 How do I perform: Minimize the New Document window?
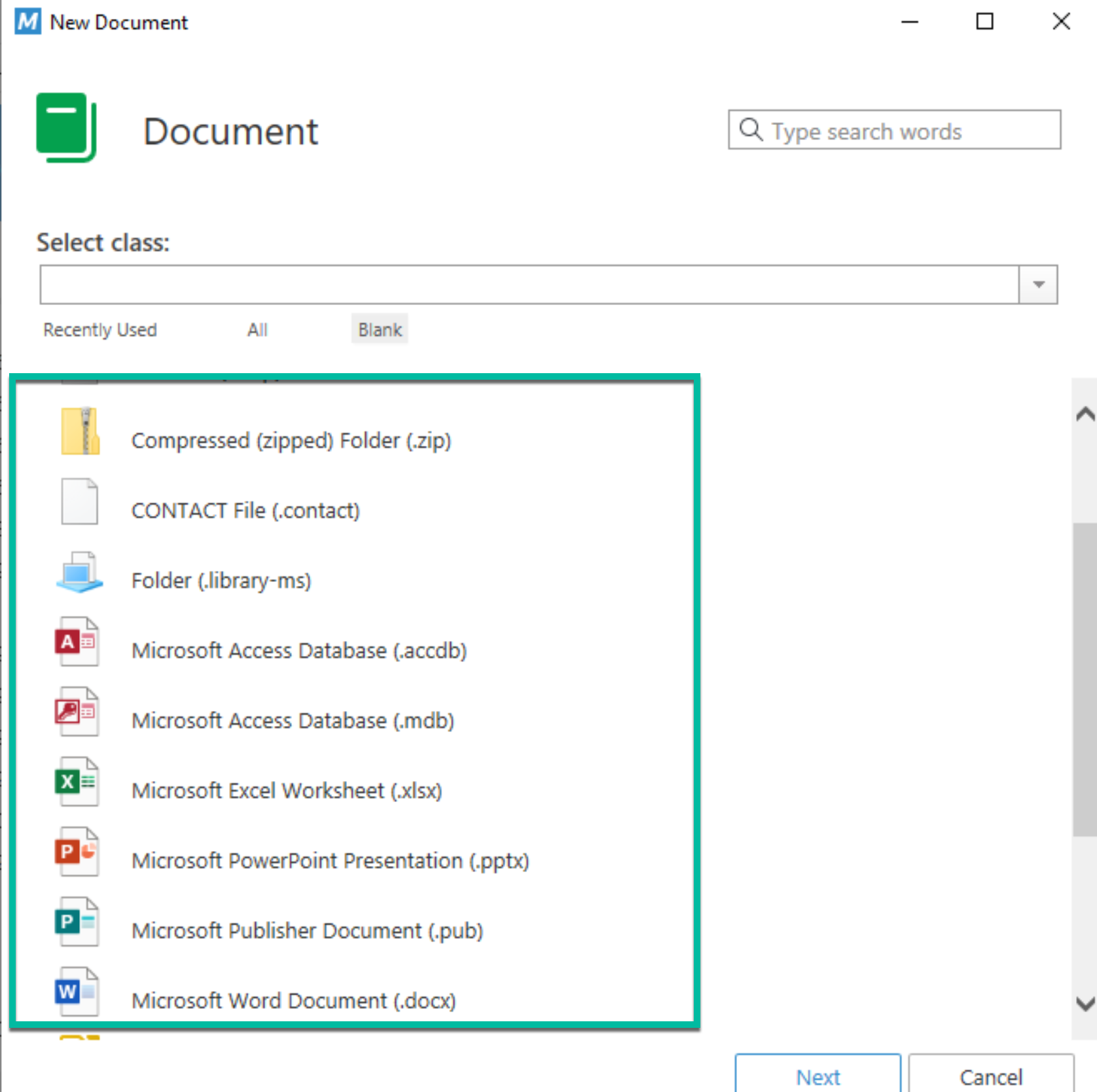pyautogui.click(x=909, y=22)
